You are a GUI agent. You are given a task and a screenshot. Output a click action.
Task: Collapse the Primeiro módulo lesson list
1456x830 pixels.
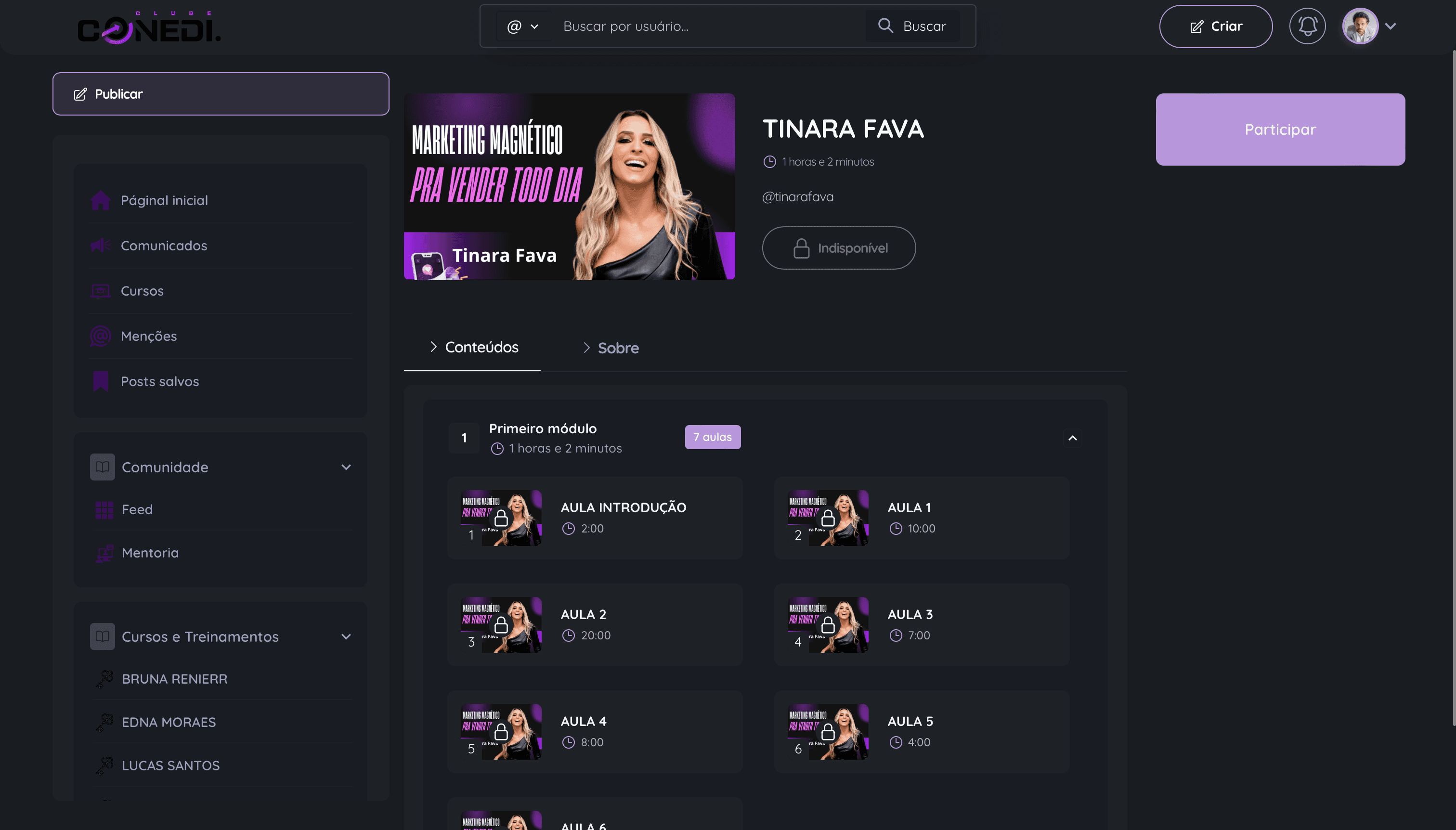pyautogui.click(x=1072, y=438)
